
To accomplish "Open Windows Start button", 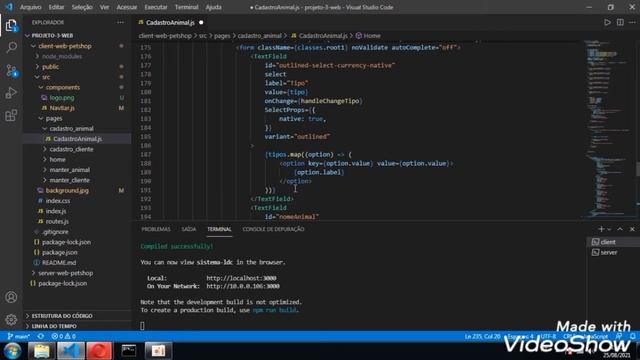I will tap(13, 351).
